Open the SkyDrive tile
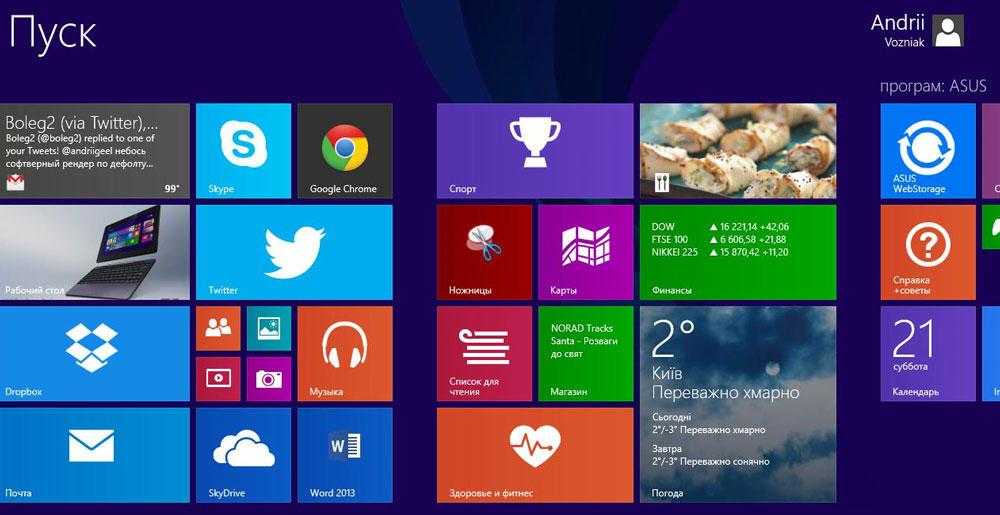 [x=243, y=454]
